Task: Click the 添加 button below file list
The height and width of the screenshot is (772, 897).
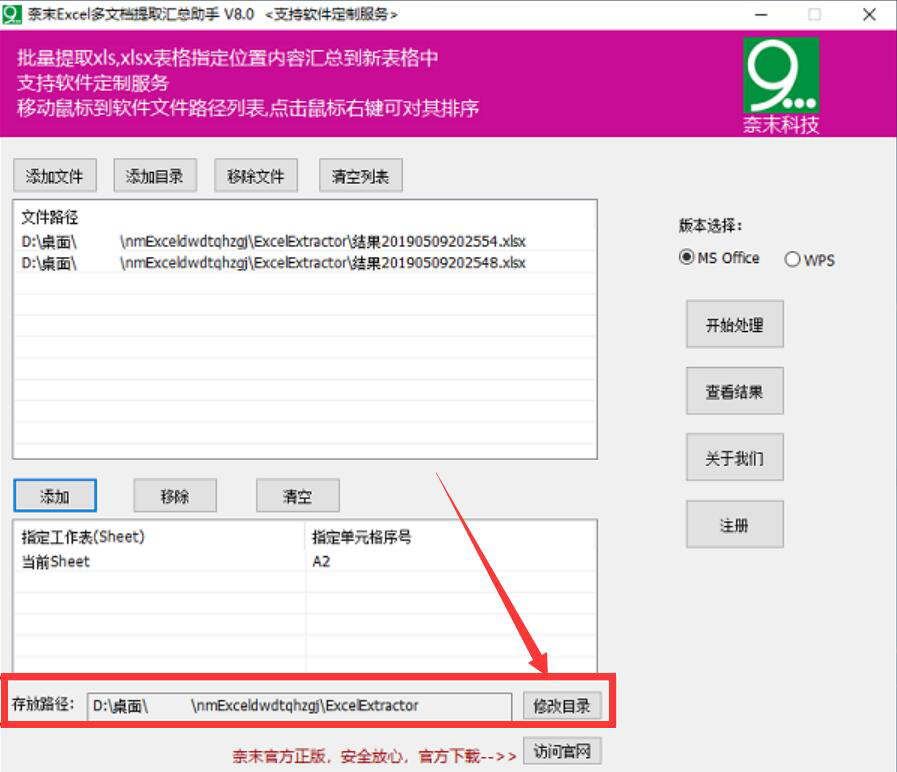Action: 55,496
